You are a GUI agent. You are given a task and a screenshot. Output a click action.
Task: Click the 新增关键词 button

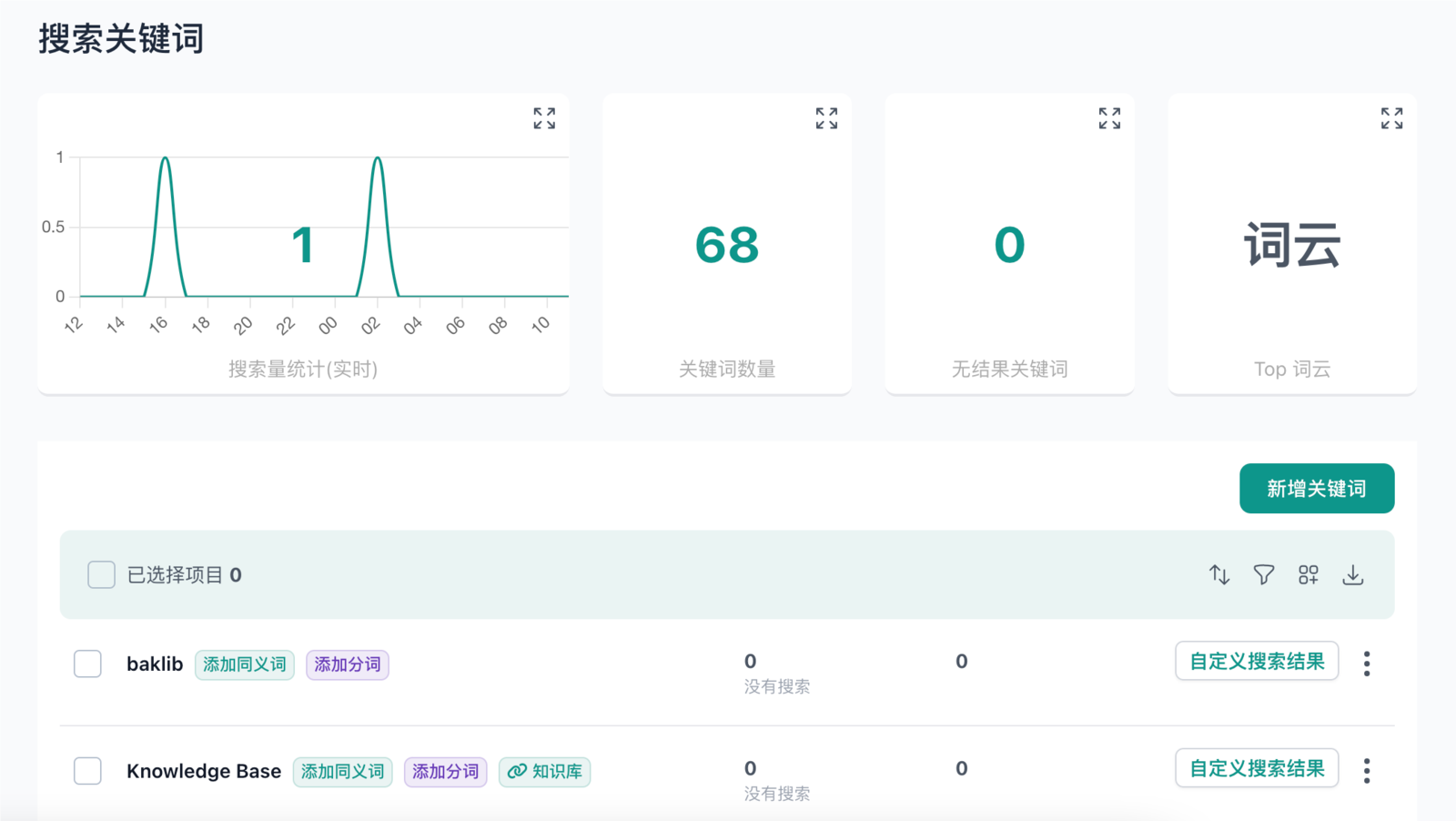(x=1317, y=489)
